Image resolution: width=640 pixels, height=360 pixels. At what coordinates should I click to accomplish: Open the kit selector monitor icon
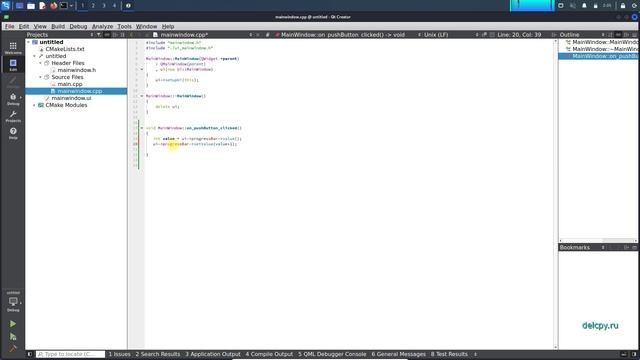[x=13, y=302]
